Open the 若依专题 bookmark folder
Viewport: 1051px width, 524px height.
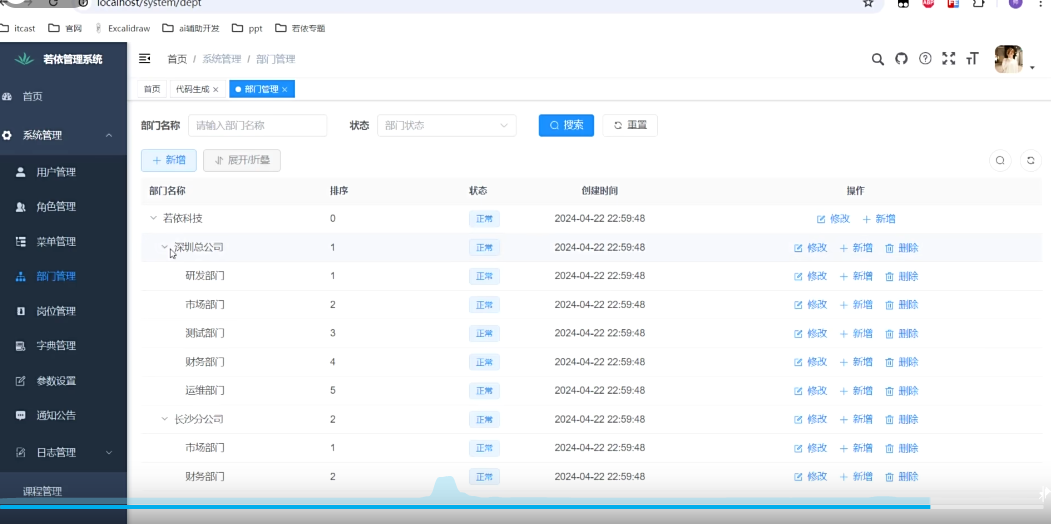coord(300,28)
